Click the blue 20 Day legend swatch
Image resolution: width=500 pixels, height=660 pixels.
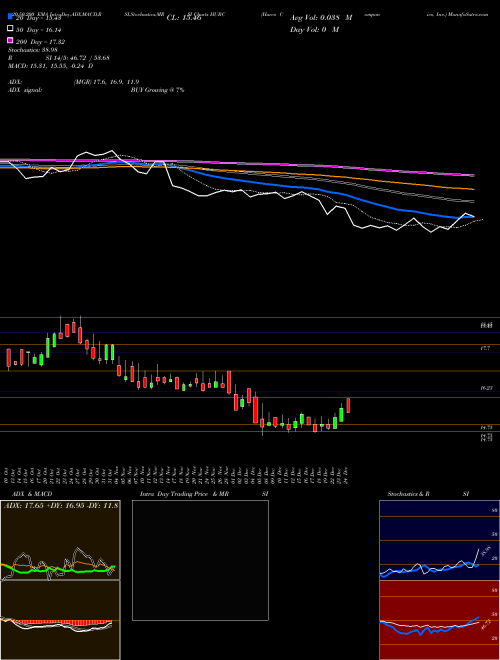pyautogui.click(x=10, y=17)
